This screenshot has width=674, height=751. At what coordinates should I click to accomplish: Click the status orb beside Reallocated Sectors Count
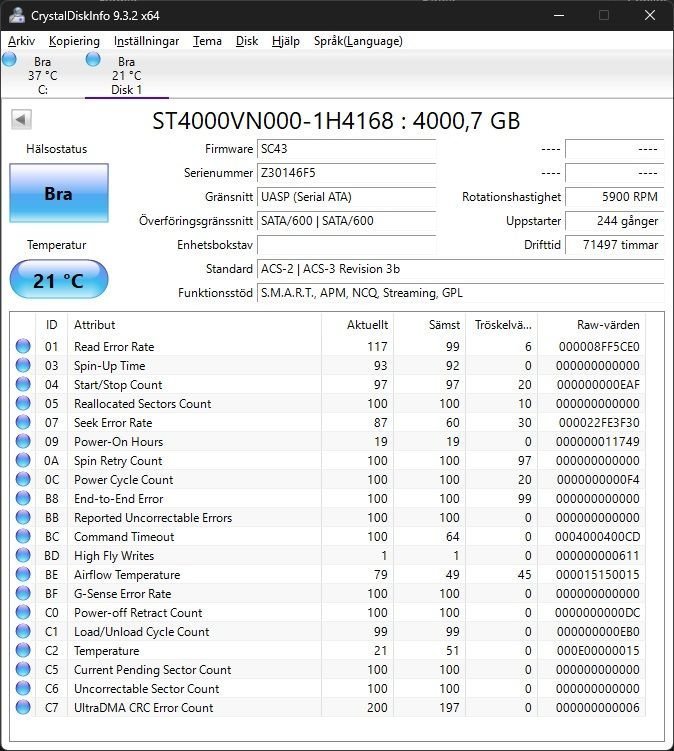(x=23, y=404)
